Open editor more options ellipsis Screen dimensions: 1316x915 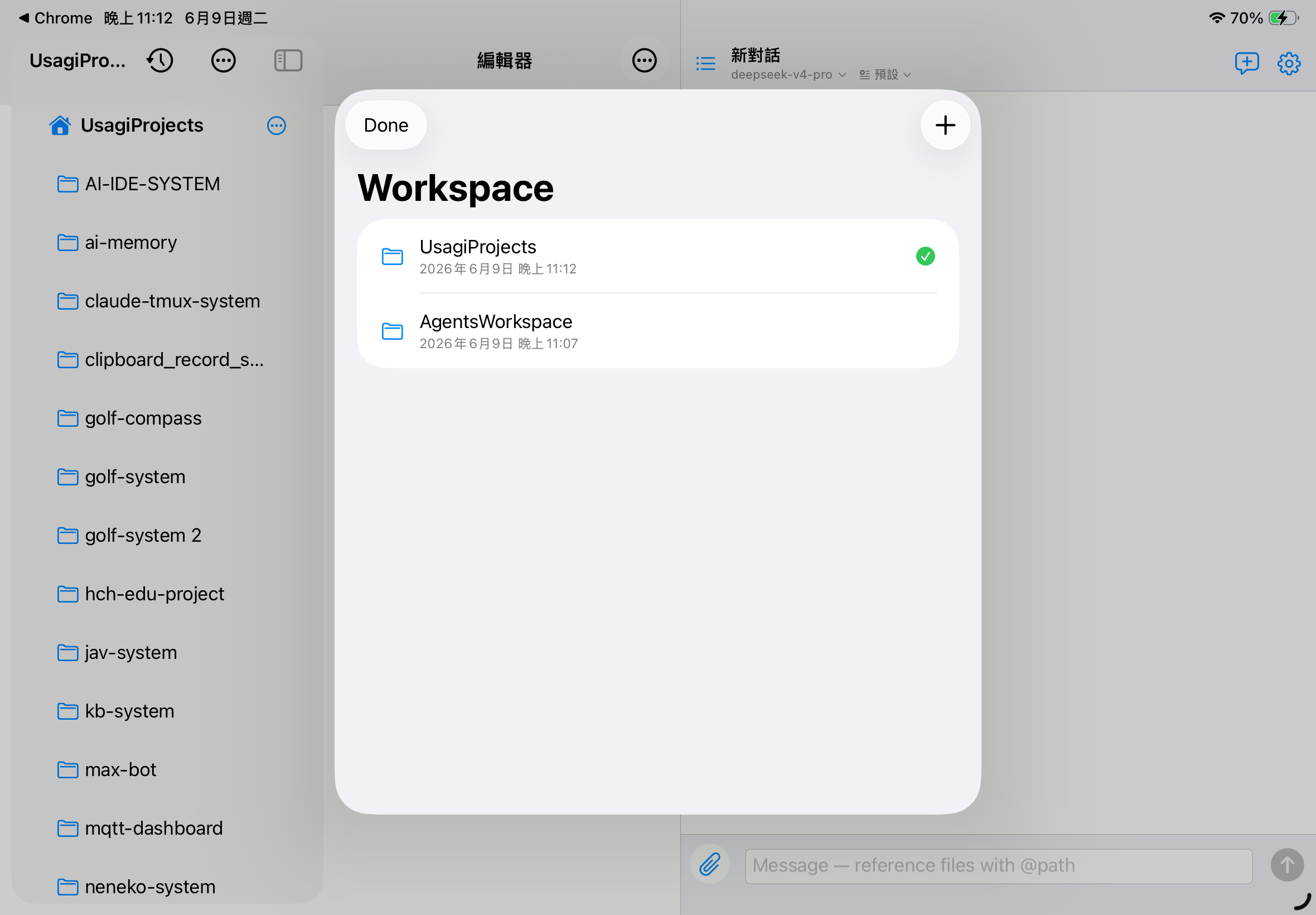[644, 60]
